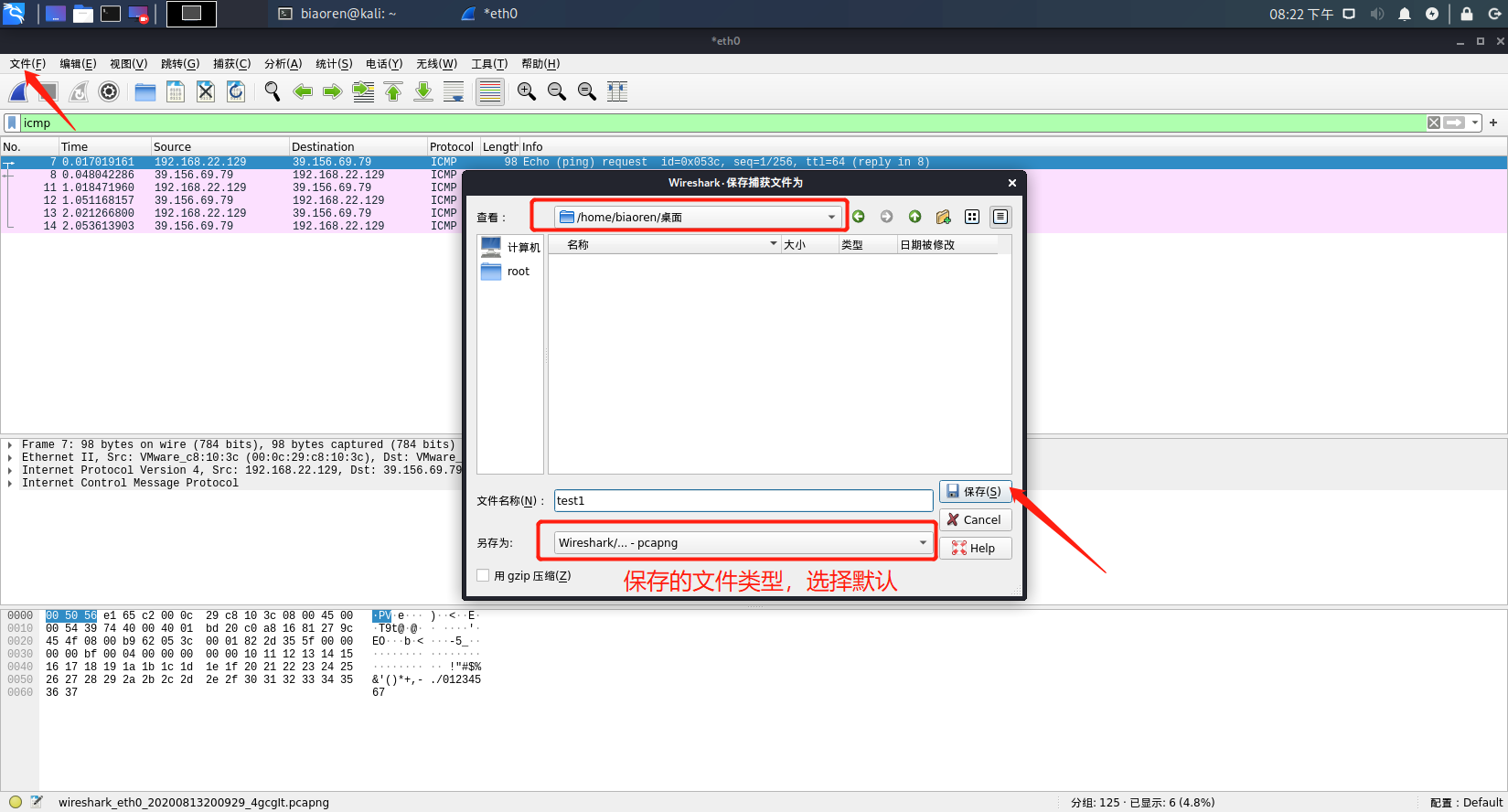This screenshot has height=812, width=1508.
Task: Open 分析(A) menu
Action: (283, 64)
